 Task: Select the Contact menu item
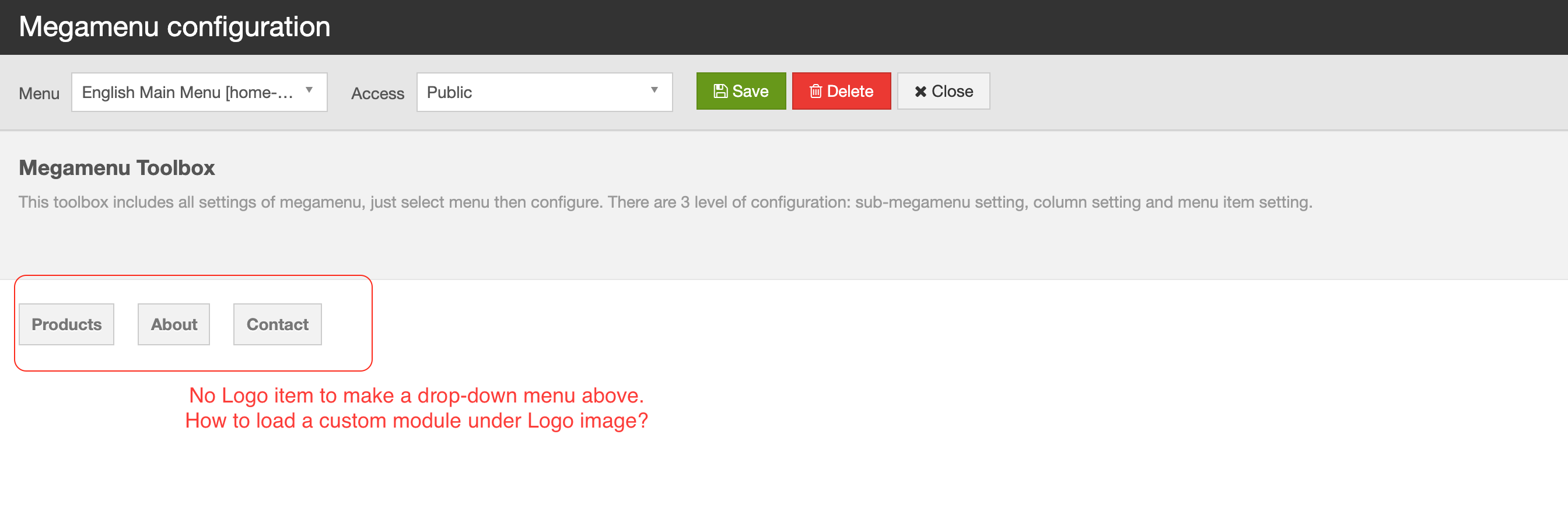(x=277, y=324)
